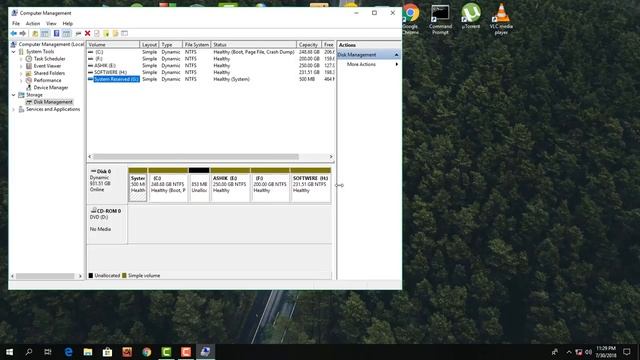640x360 pixels.
Task: Open Microsoft Edge from the taskbar
Action: [68, 351]
